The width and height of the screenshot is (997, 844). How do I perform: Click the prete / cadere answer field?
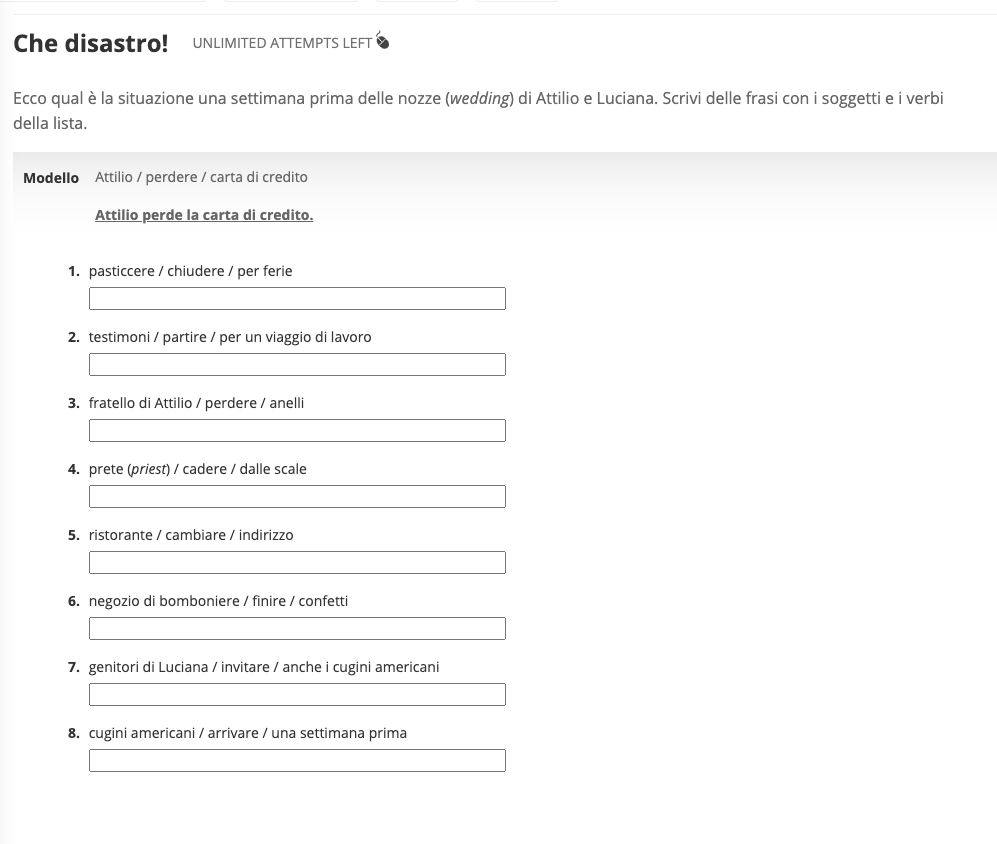(x=297, y=497)
